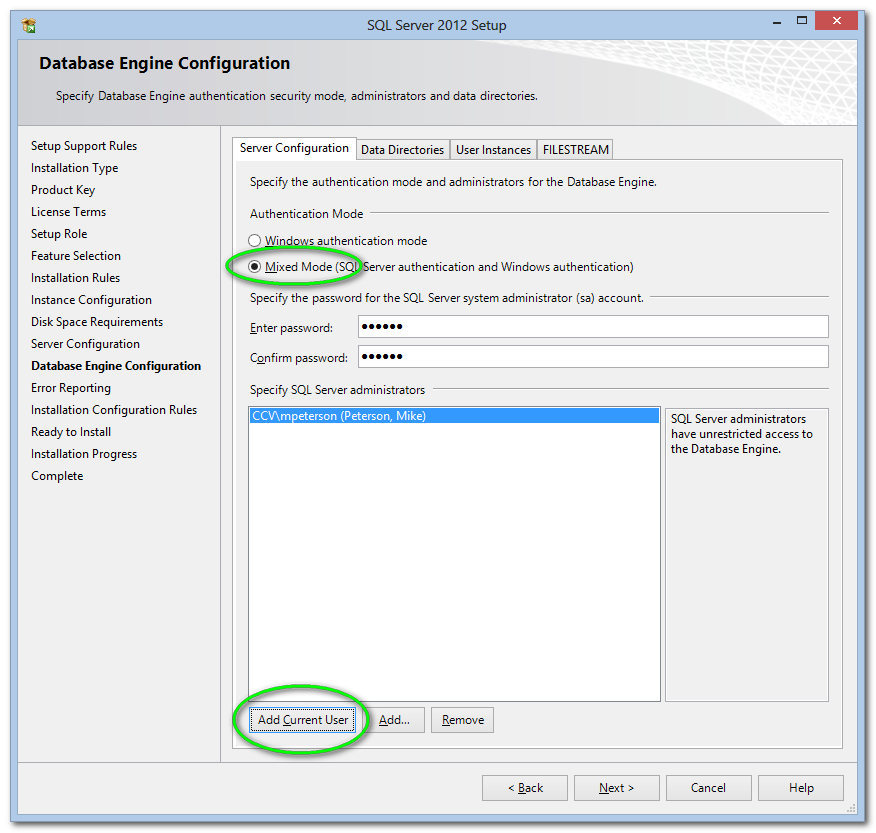This screenshot has width=876, height=833.
Task: Click the SQL Server Setup title bar icon
Action: coord(29,25)
